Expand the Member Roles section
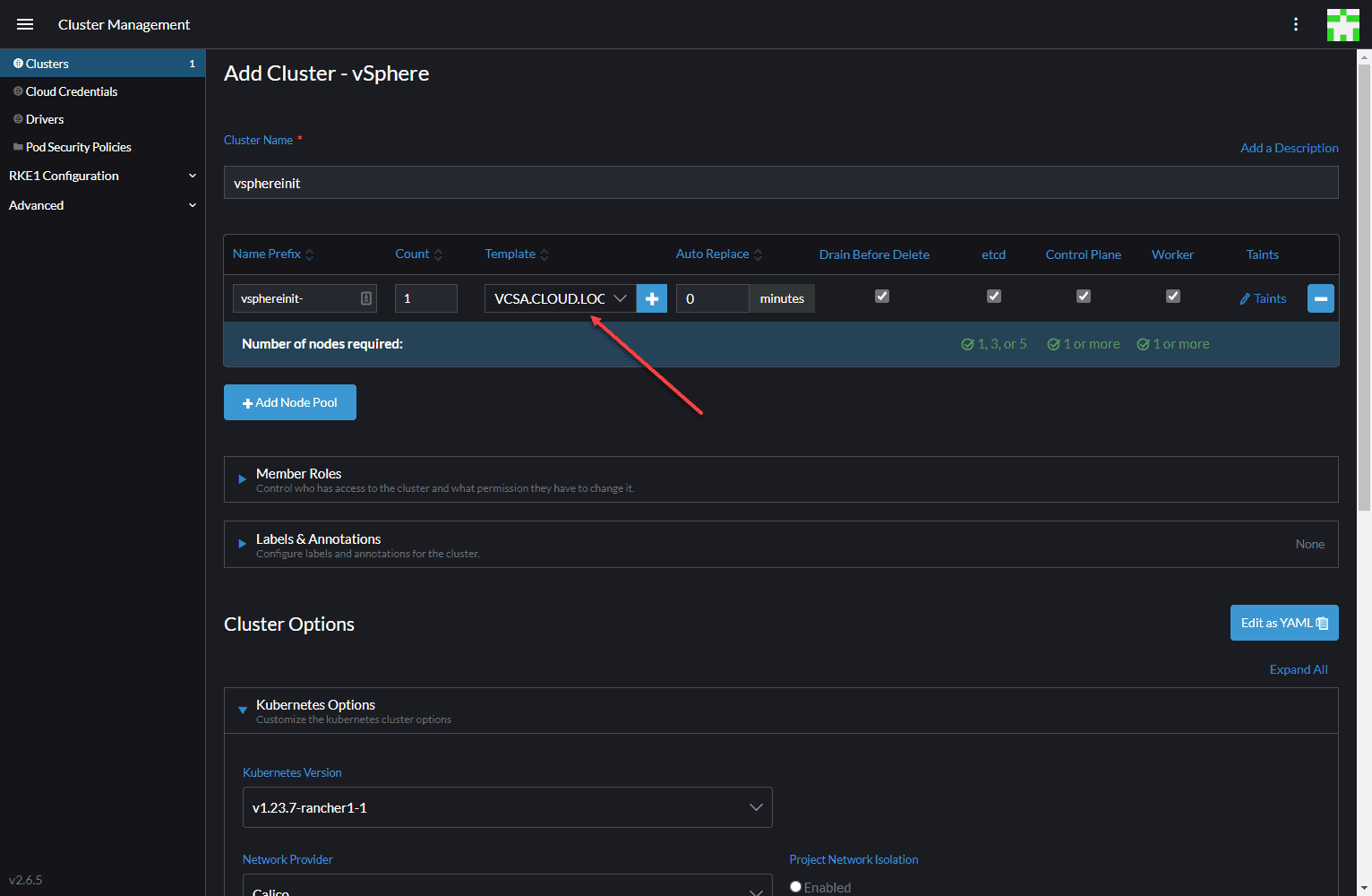This screenshot has height=896, width=1372. pos(781,479)
